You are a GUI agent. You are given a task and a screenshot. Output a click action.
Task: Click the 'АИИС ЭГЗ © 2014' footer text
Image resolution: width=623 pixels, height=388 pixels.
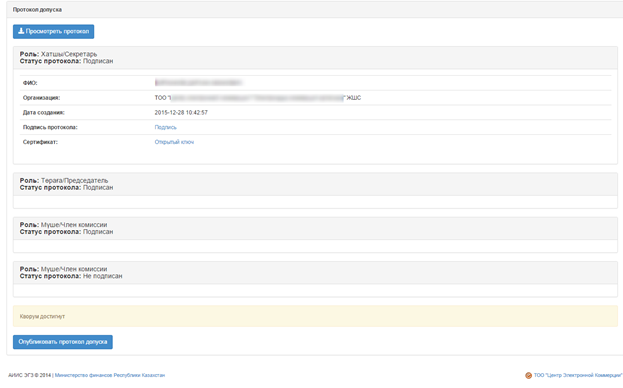click(29, 375)
